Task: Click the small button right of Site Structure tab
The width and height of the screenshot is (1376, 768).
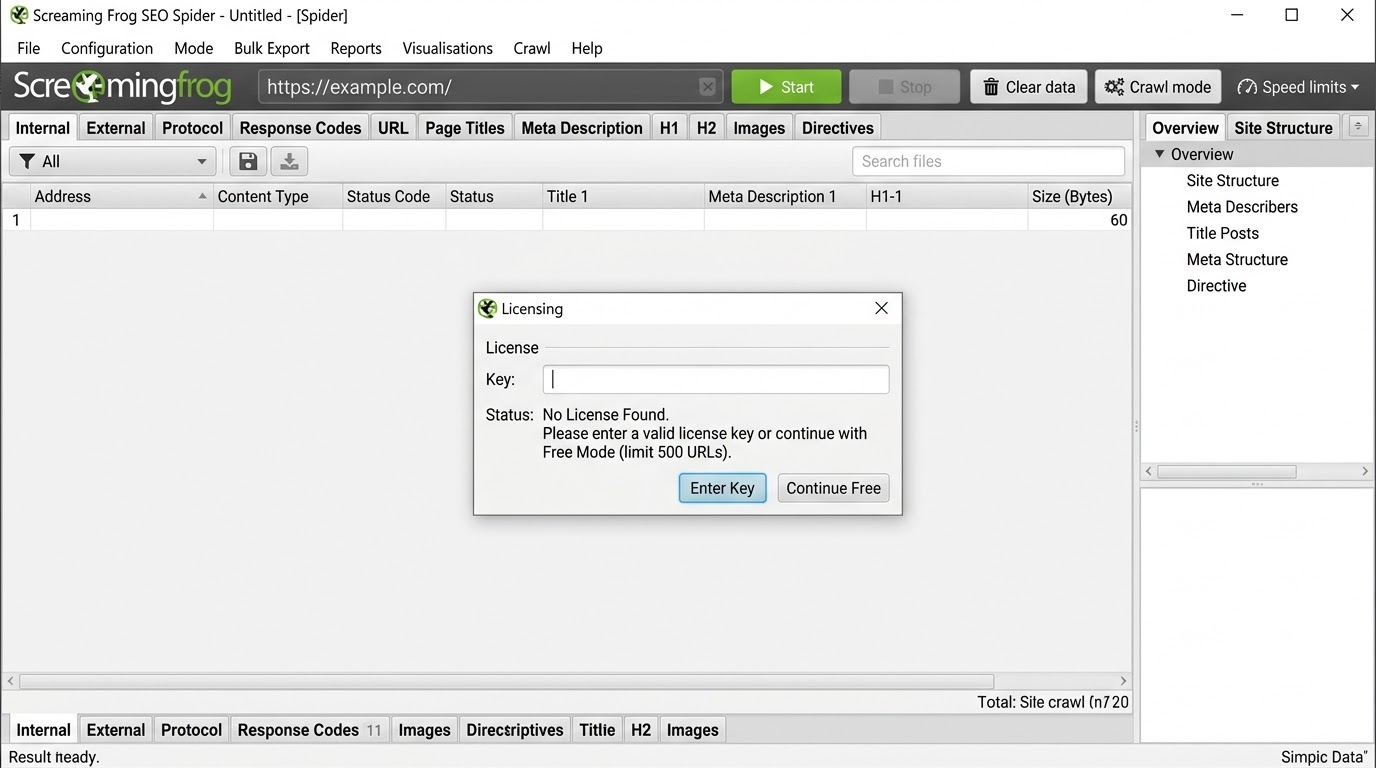Action: tap(1358, 126)
